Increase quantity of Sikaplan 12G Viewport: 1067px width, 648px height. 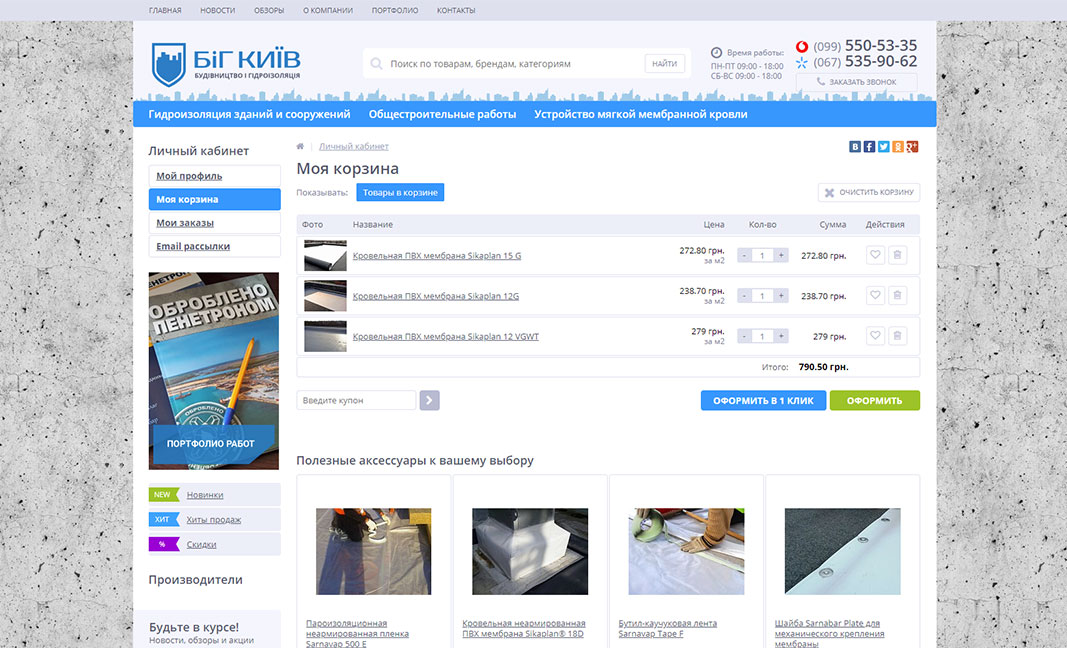coord(781,295)
